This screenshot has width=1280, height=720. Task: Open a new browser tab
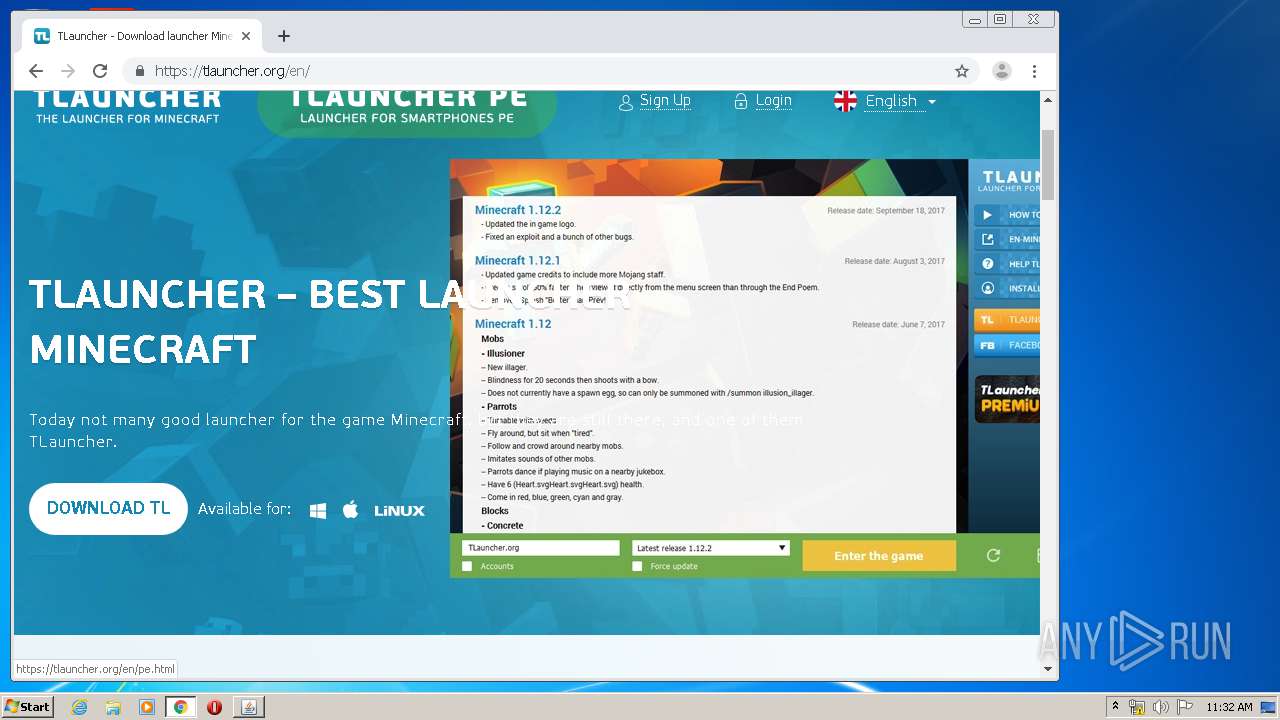284,36
